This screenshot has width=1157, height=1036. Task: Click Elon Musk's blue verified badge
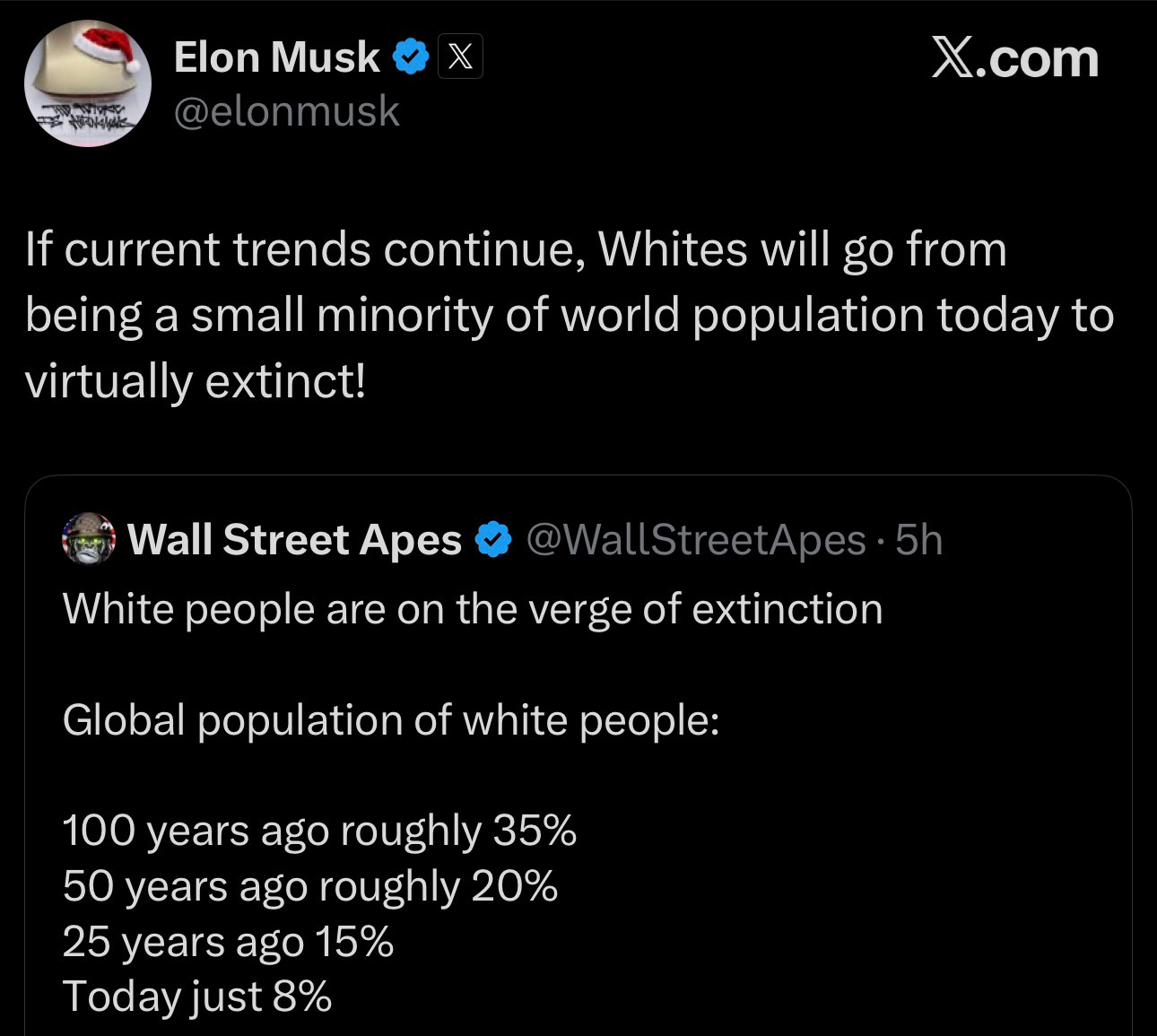411,57
